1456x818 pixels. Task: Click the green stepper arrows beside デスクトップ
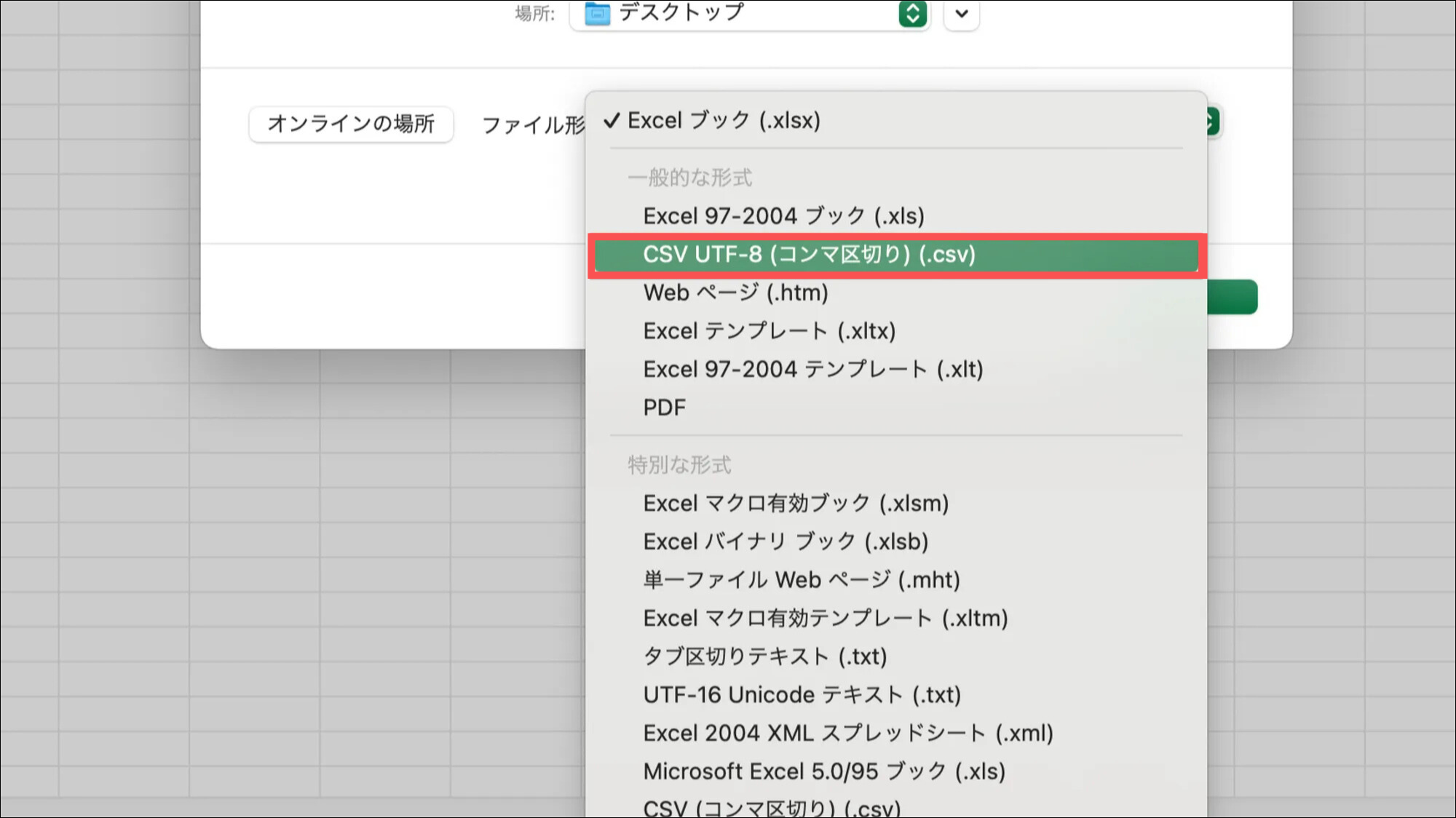tap(912, 13)
